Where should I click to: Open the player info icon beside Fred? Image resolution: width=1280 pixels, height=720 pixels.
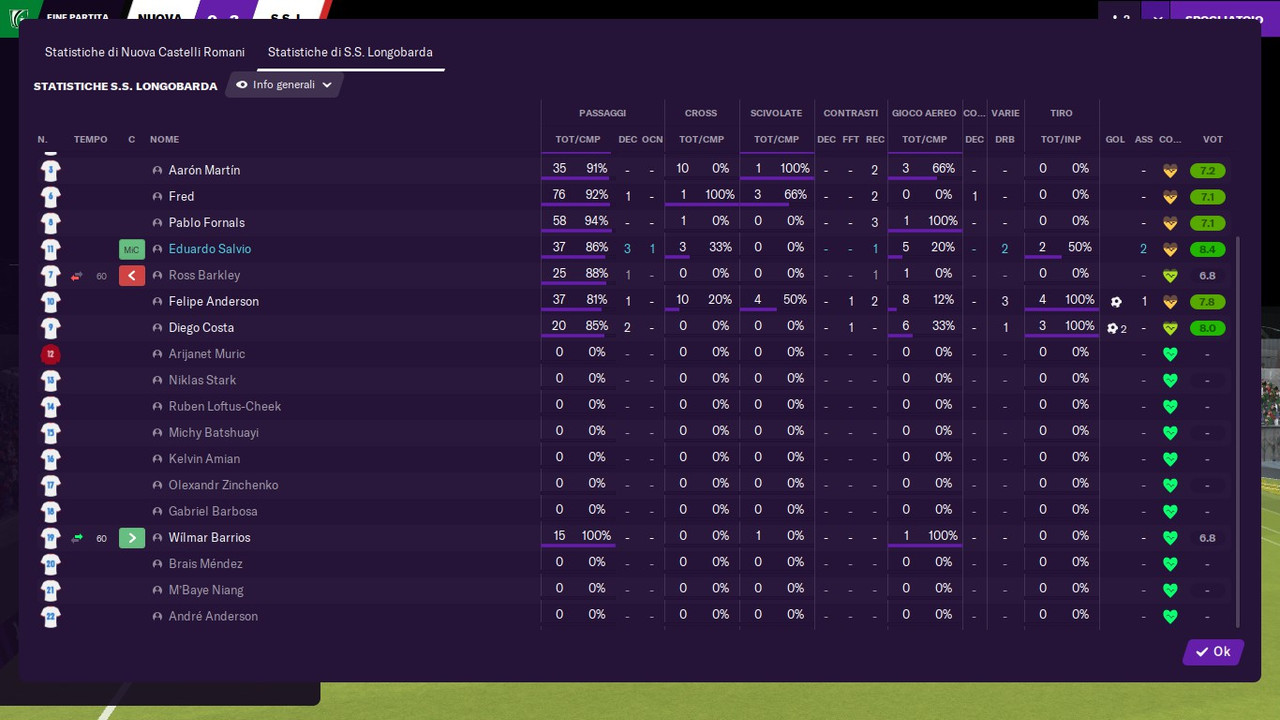(x=157, y=197)
